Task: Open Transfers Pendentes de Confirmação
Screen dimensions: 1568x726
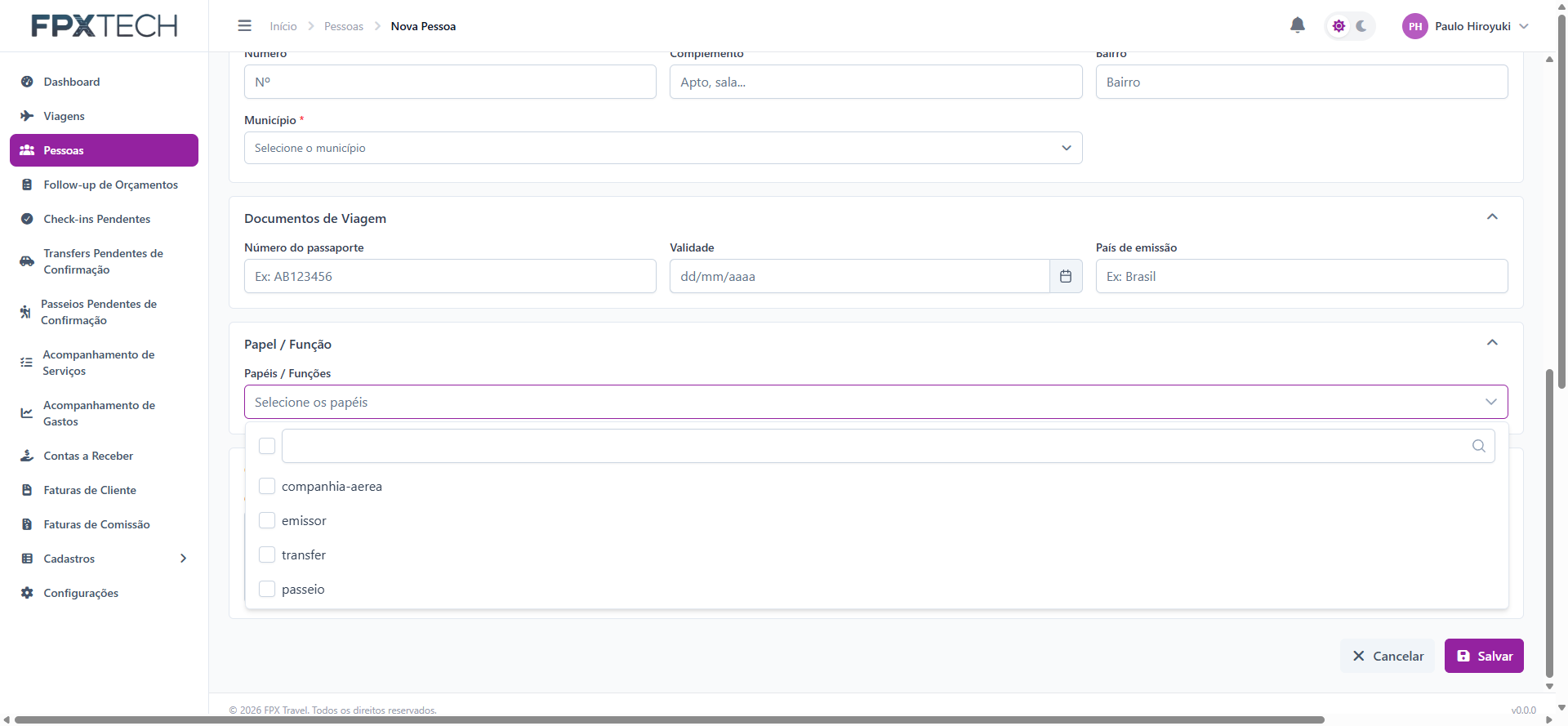Action: [x=104, y=261]
